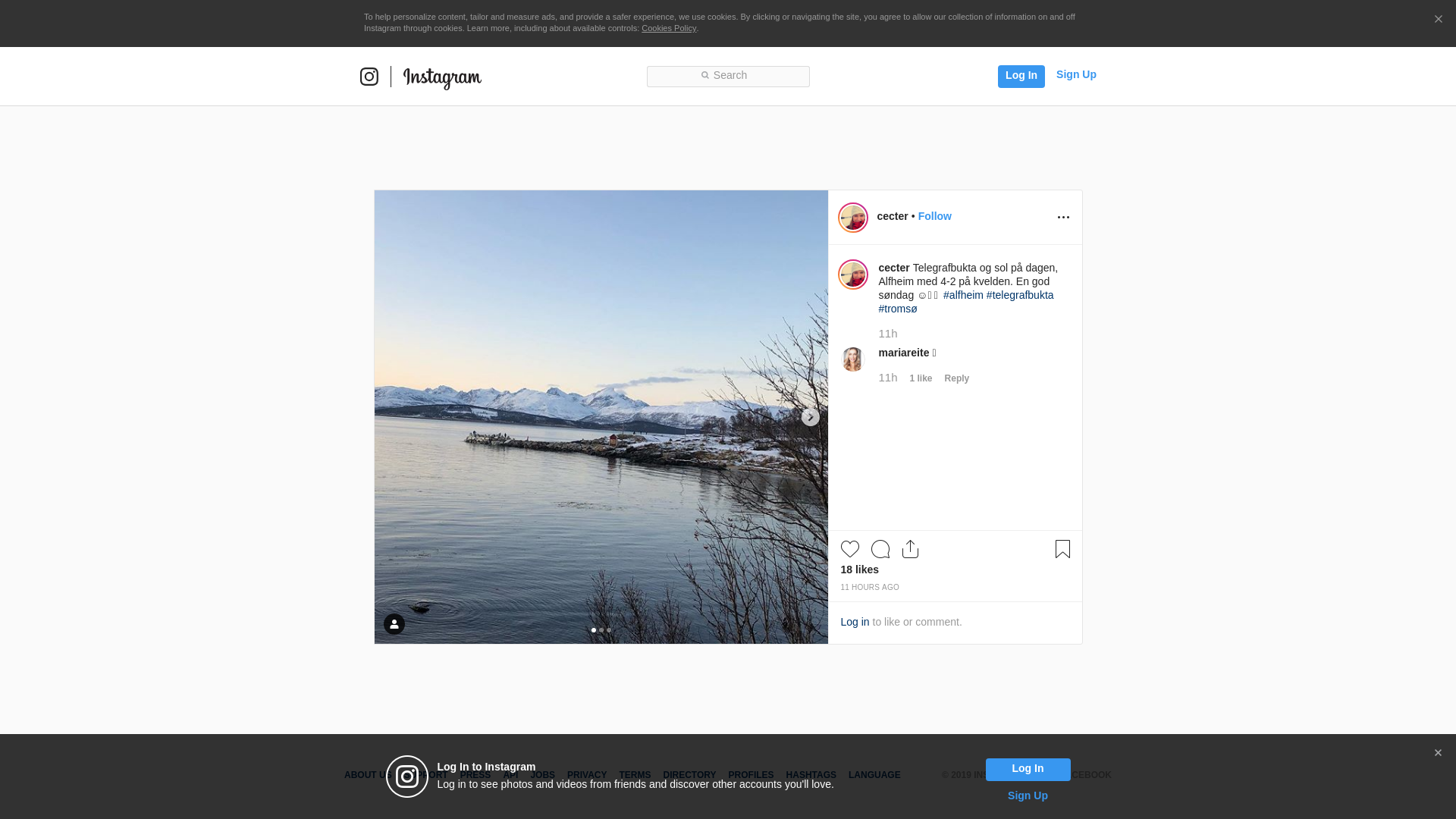This screenshot has width=1456, height=819.
Task: Click the Log In button in header
Action: click(1021, 76)
